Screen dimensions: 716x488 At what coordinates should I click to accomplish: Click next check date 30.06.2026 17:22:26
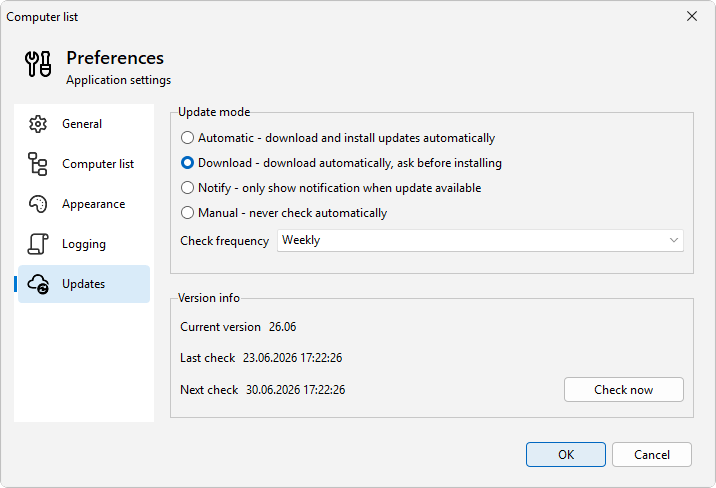[295, 390]
